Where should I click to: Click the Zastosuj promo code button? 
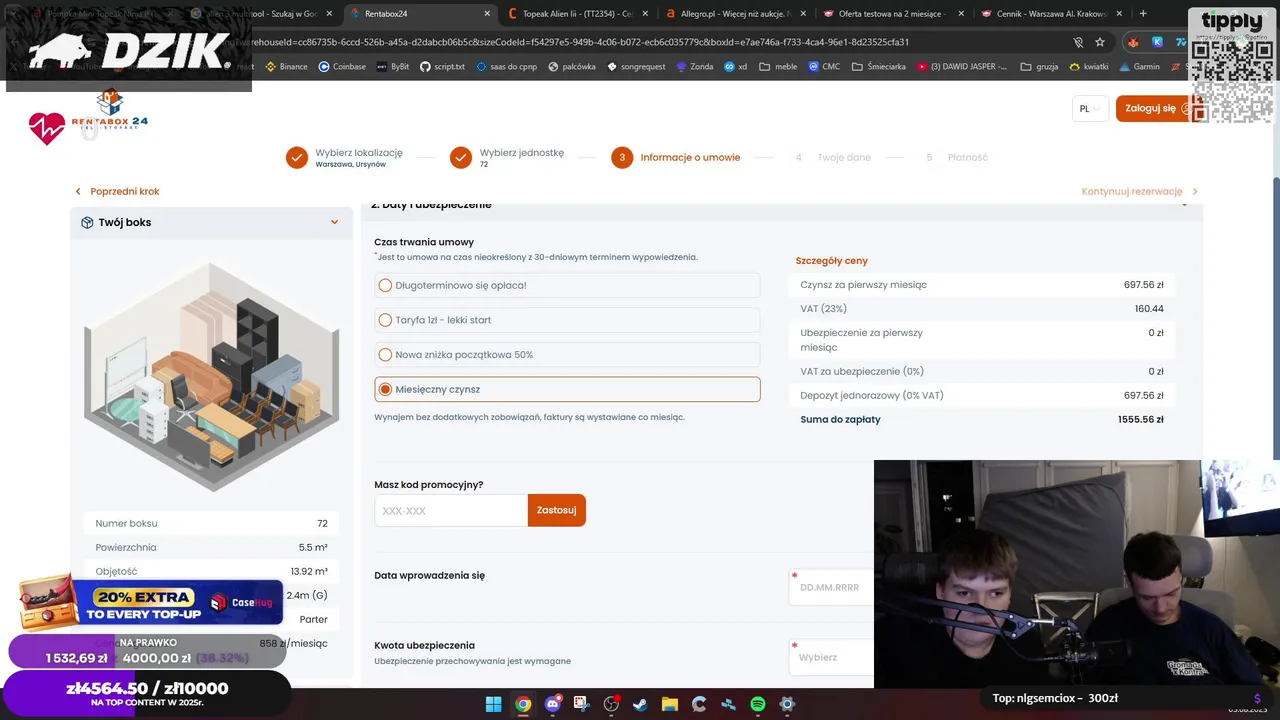pos(556,510)
